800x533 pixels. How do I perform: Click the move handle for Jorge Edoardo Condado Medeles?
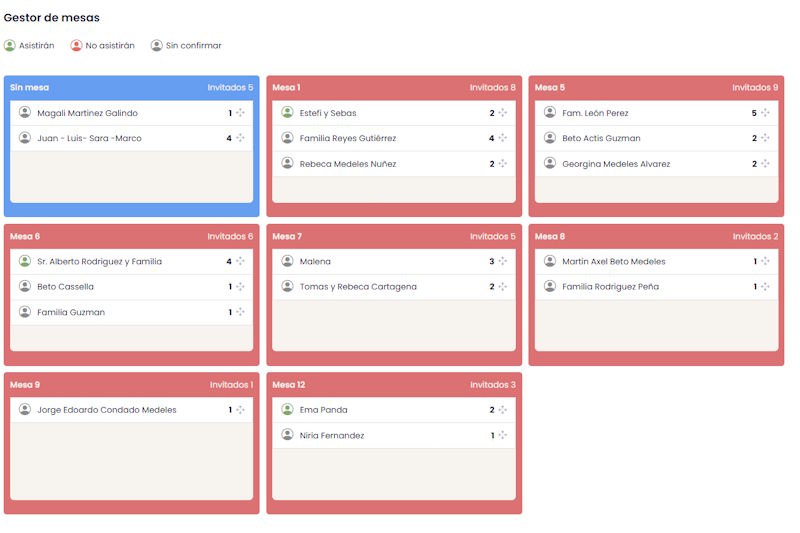tap(240, 410)
